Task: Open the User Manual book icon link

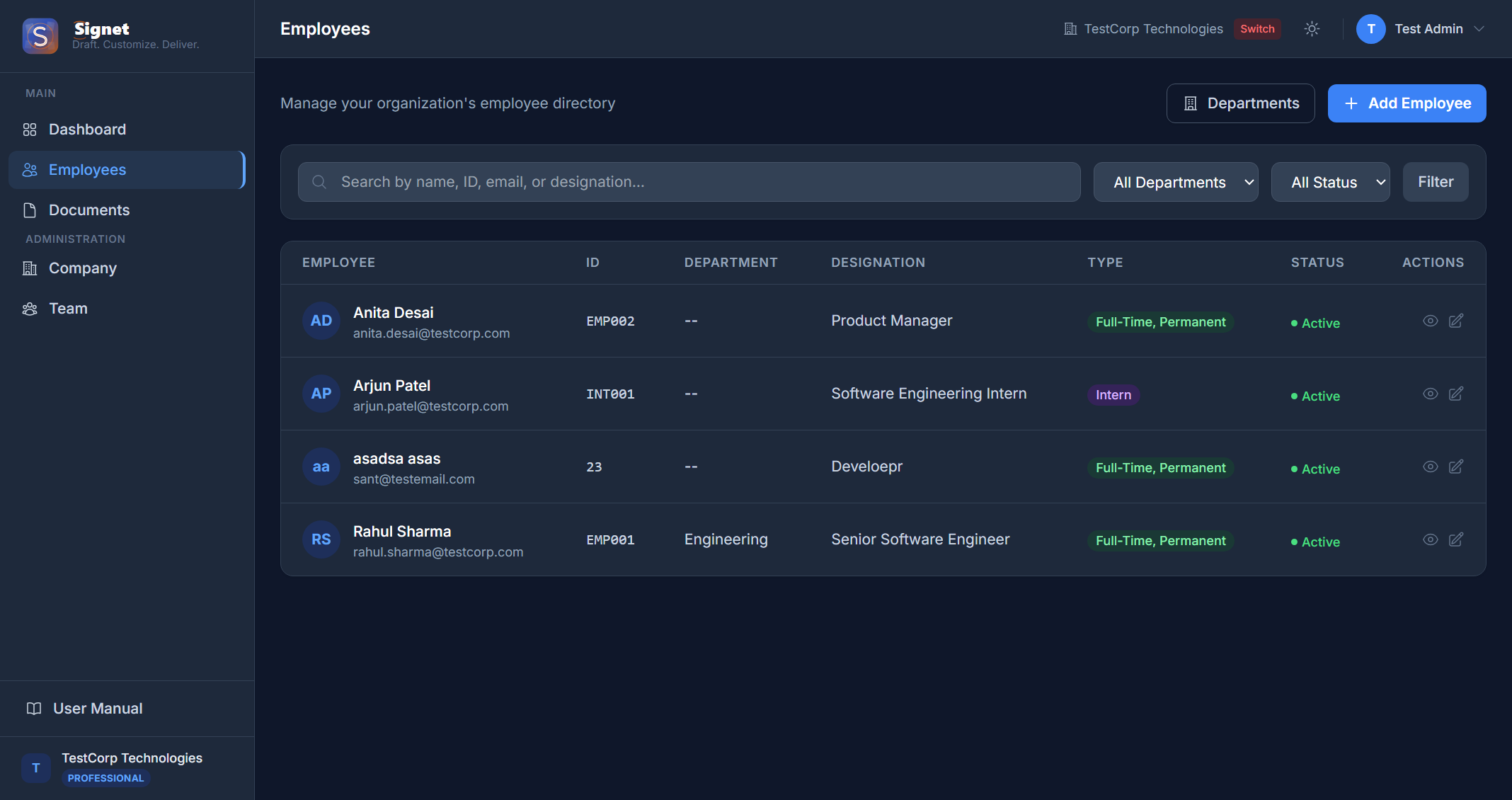Action: [34, 709]
